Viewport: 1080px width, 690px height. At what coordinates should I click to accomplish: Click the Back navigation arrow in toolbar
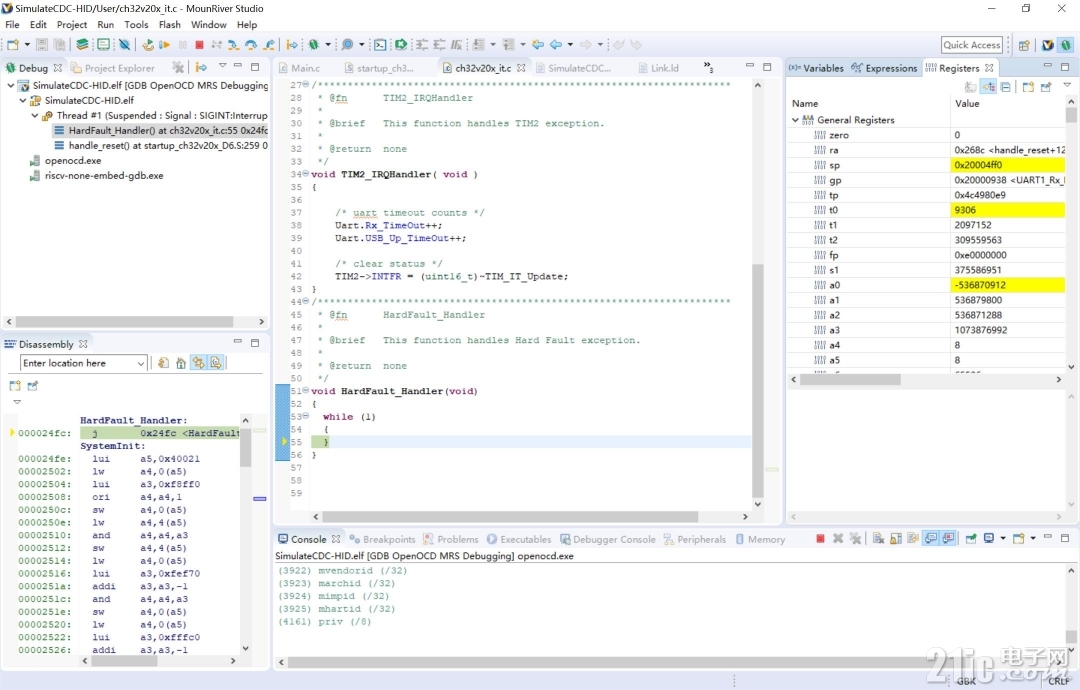pyautogui.click(x=556, y=45)
